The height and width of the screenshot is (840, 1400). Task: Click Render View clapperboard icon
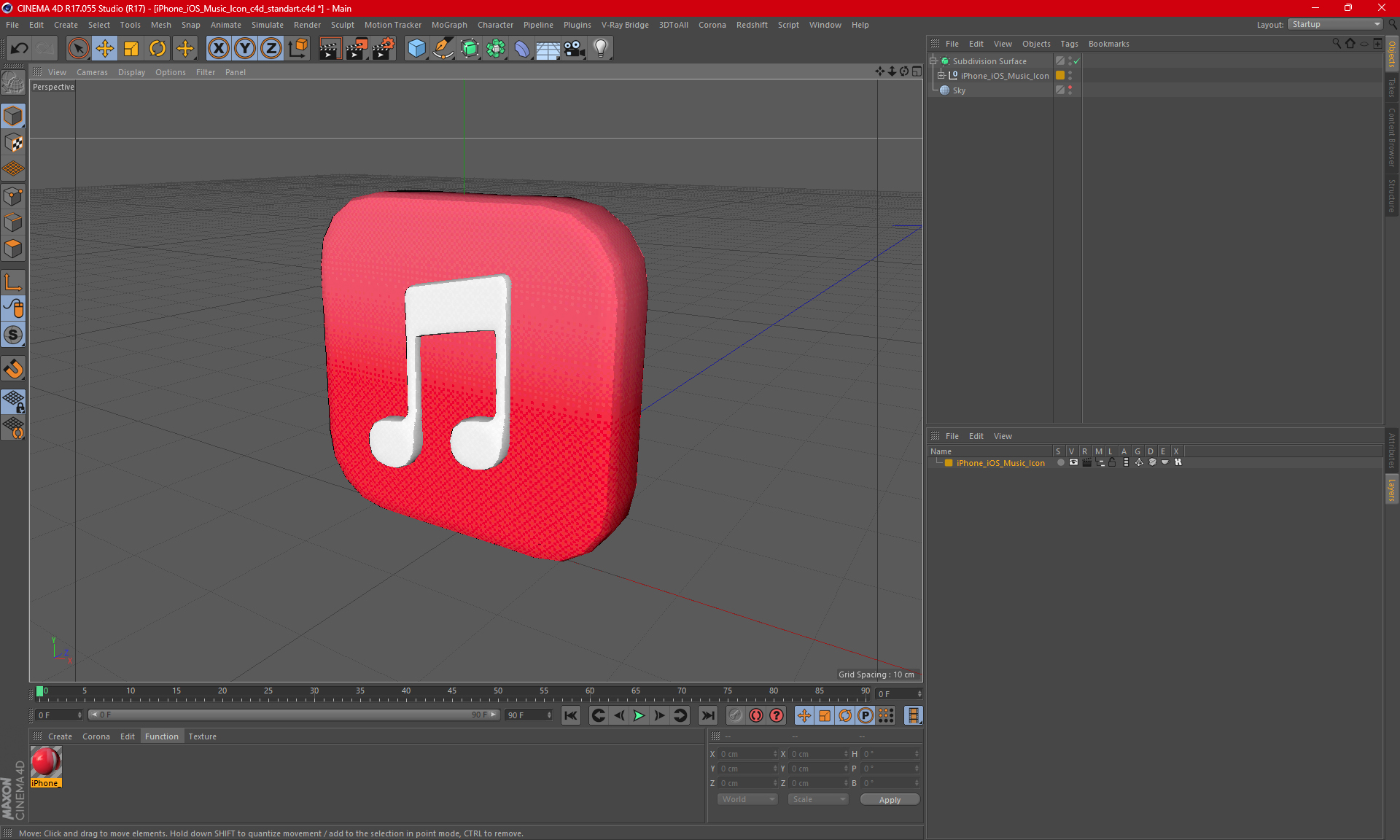tap(330, 49)
